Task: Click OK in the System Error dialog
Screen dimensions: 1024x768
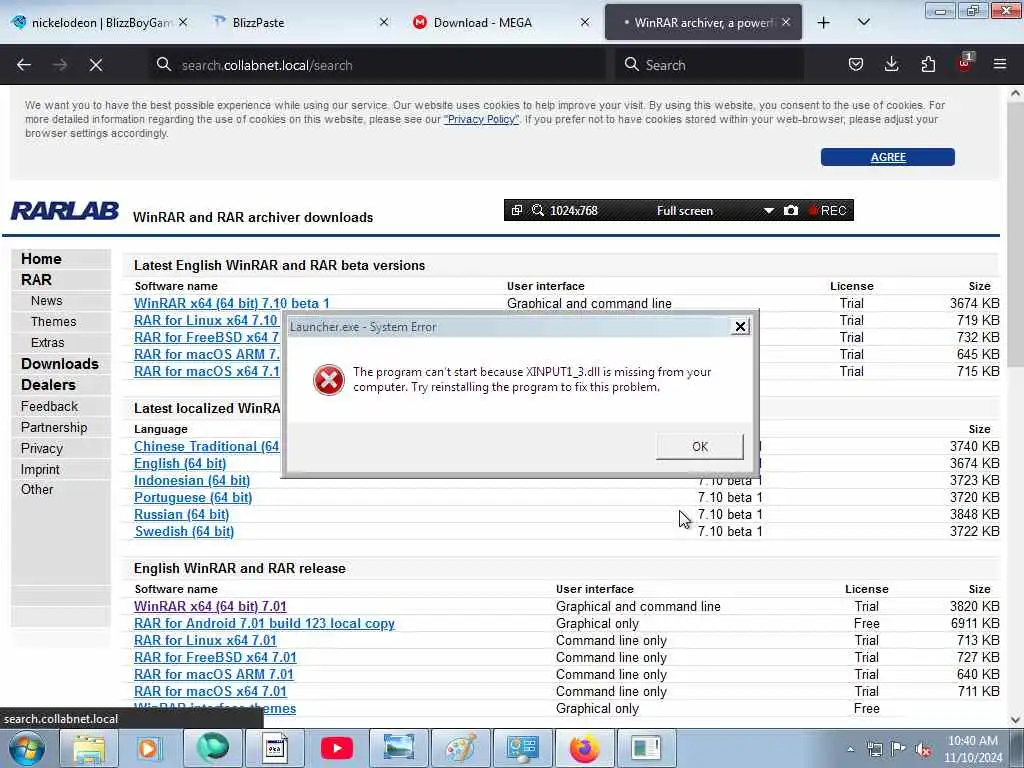Action: (x=700, y=447)
